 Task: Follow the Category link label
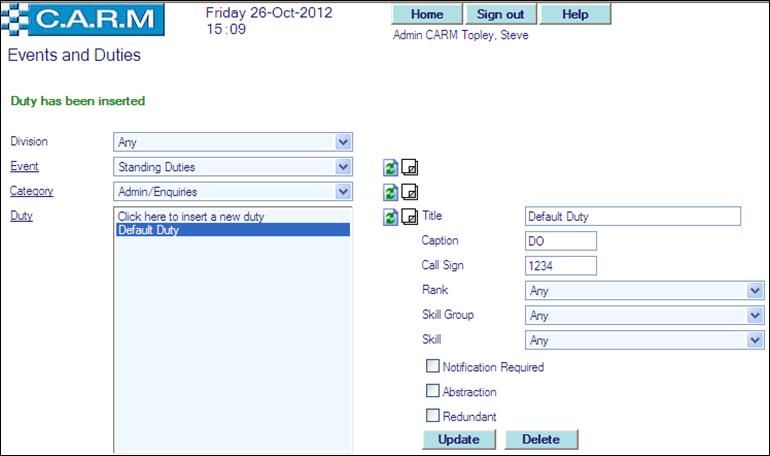coord(31,190)
